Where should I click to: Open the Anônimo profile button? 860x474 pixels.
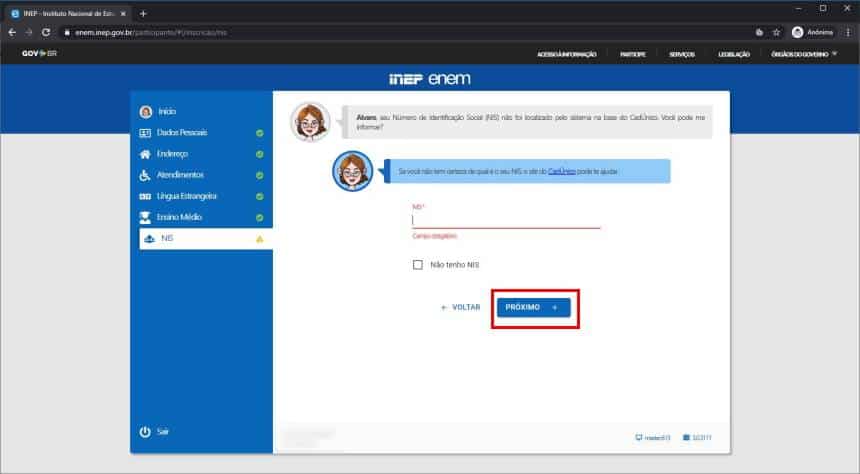[812, 32]
